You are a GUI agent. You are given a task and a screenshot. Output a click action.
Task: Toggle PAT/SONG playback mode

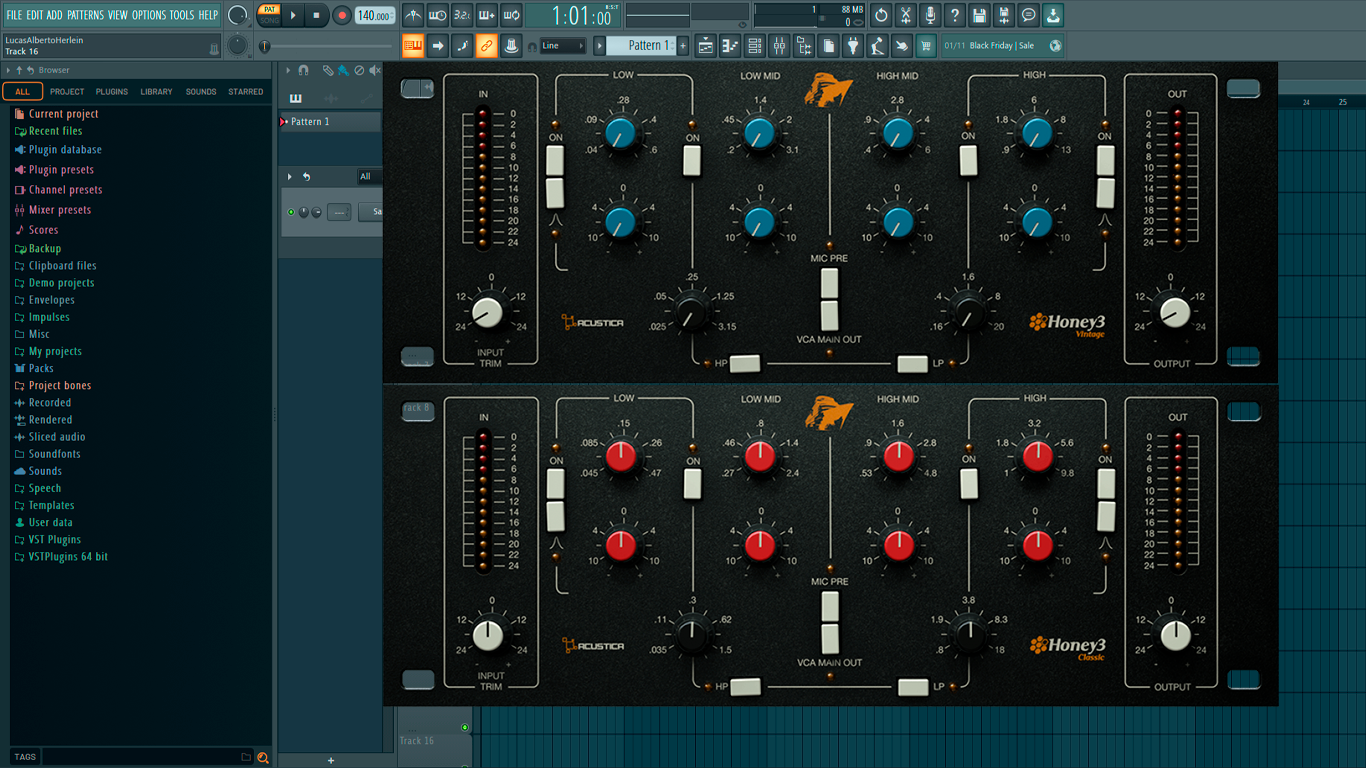click(270, 15)
